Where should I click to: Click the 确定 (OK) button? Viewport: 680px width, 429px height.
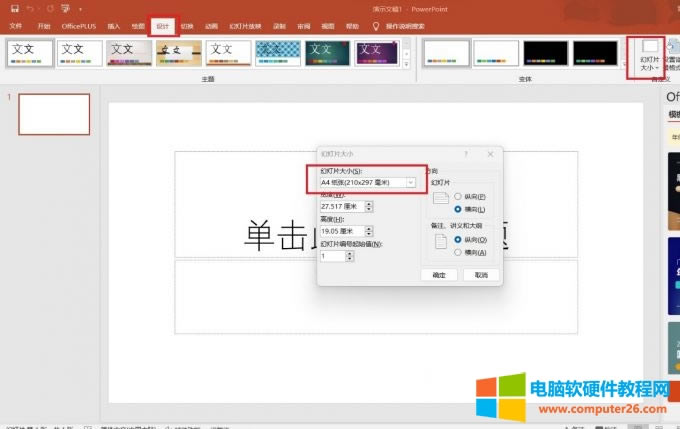click(x=439, y=274)
